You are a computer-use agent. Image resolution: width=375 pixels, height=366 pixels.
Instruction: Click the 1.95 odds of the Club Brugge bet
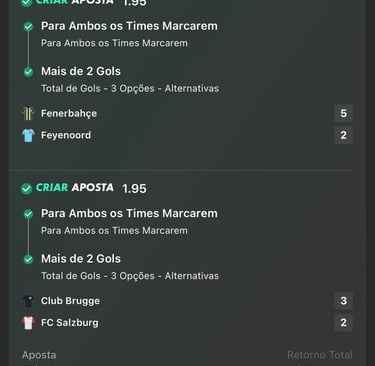[x=134, y=189]
